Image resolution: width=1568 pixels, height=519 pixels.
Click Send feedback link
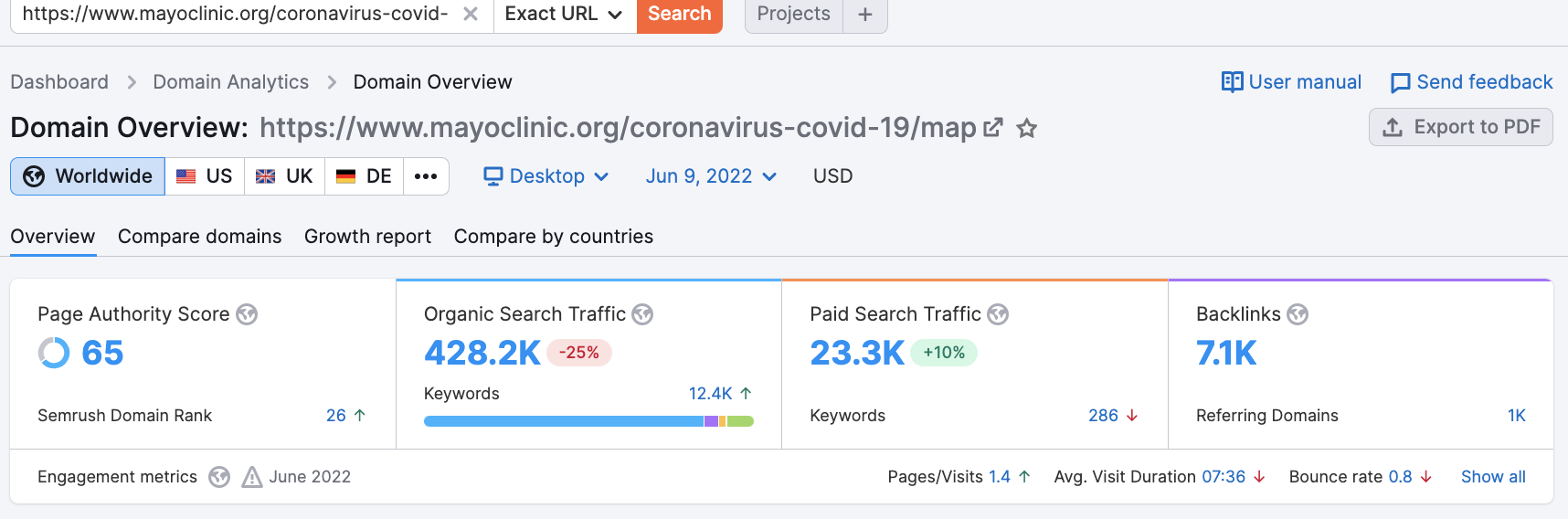point(1471,82)
